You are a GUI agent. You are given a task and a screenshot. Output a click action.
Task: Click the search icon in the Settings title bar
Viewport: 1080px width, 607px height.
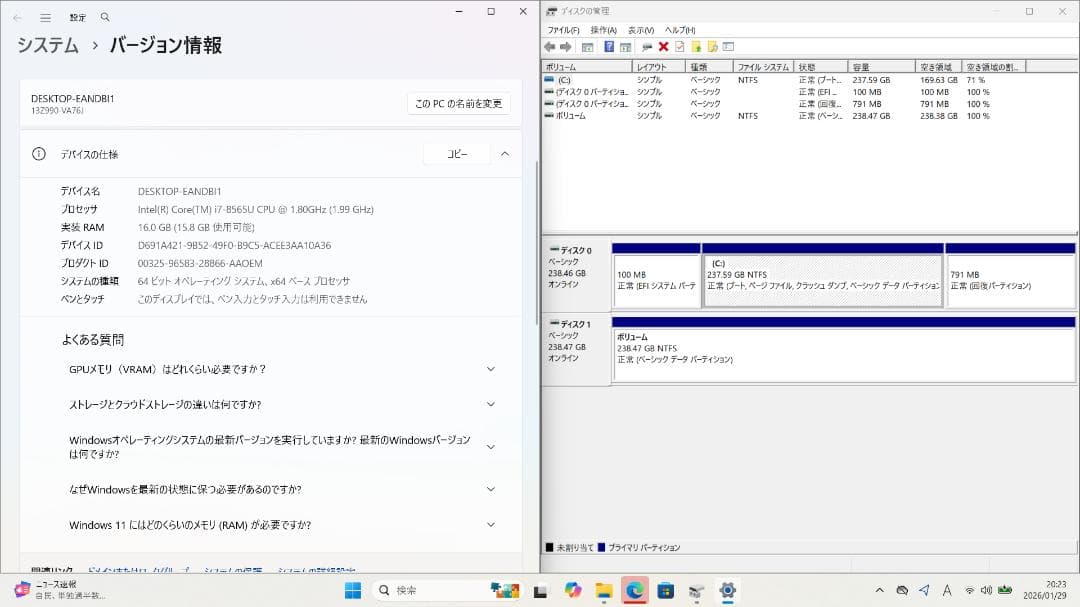click(x=105, y=16)
